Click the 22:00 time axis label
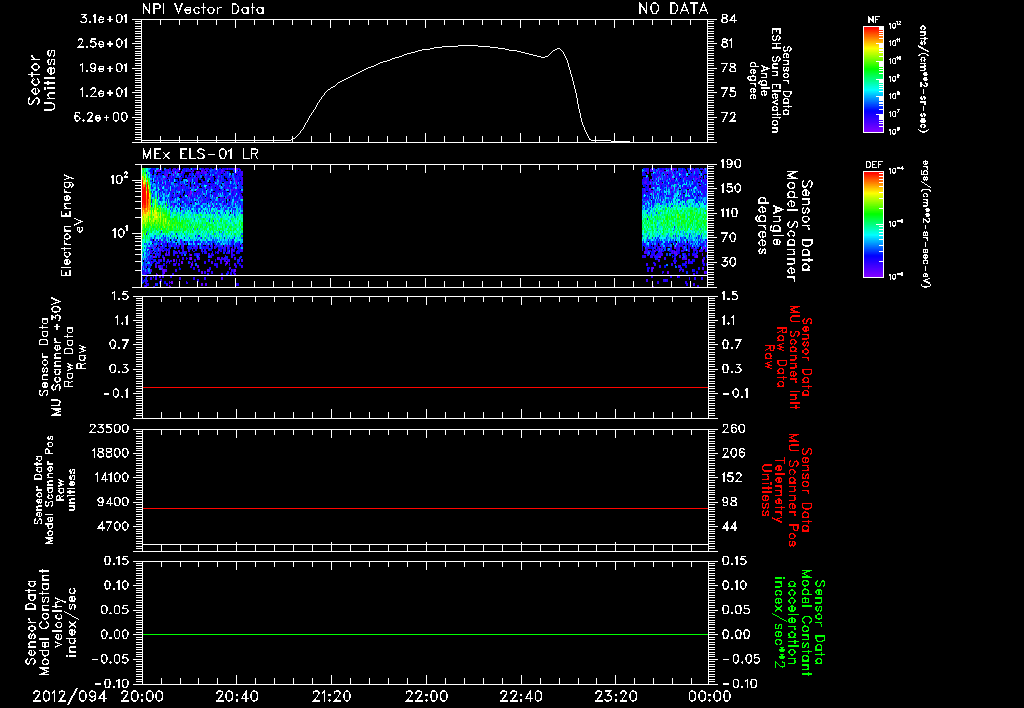 click(x=426, y=696)
